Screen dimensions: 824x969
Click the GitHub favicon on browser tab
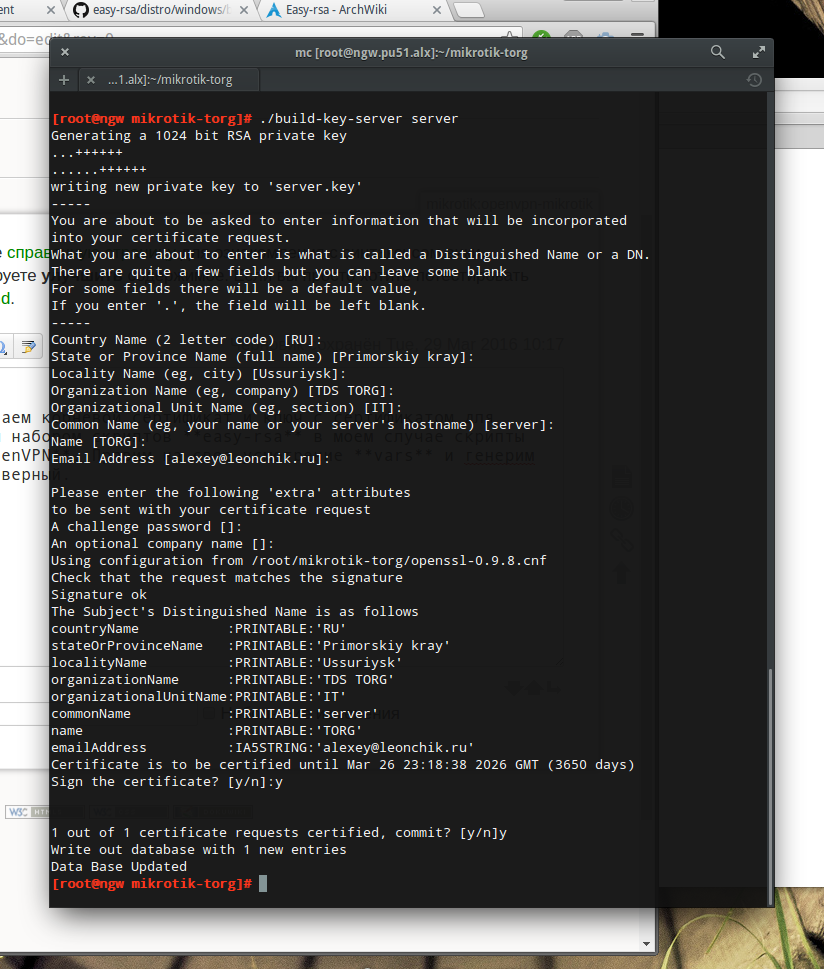point(80,10)
